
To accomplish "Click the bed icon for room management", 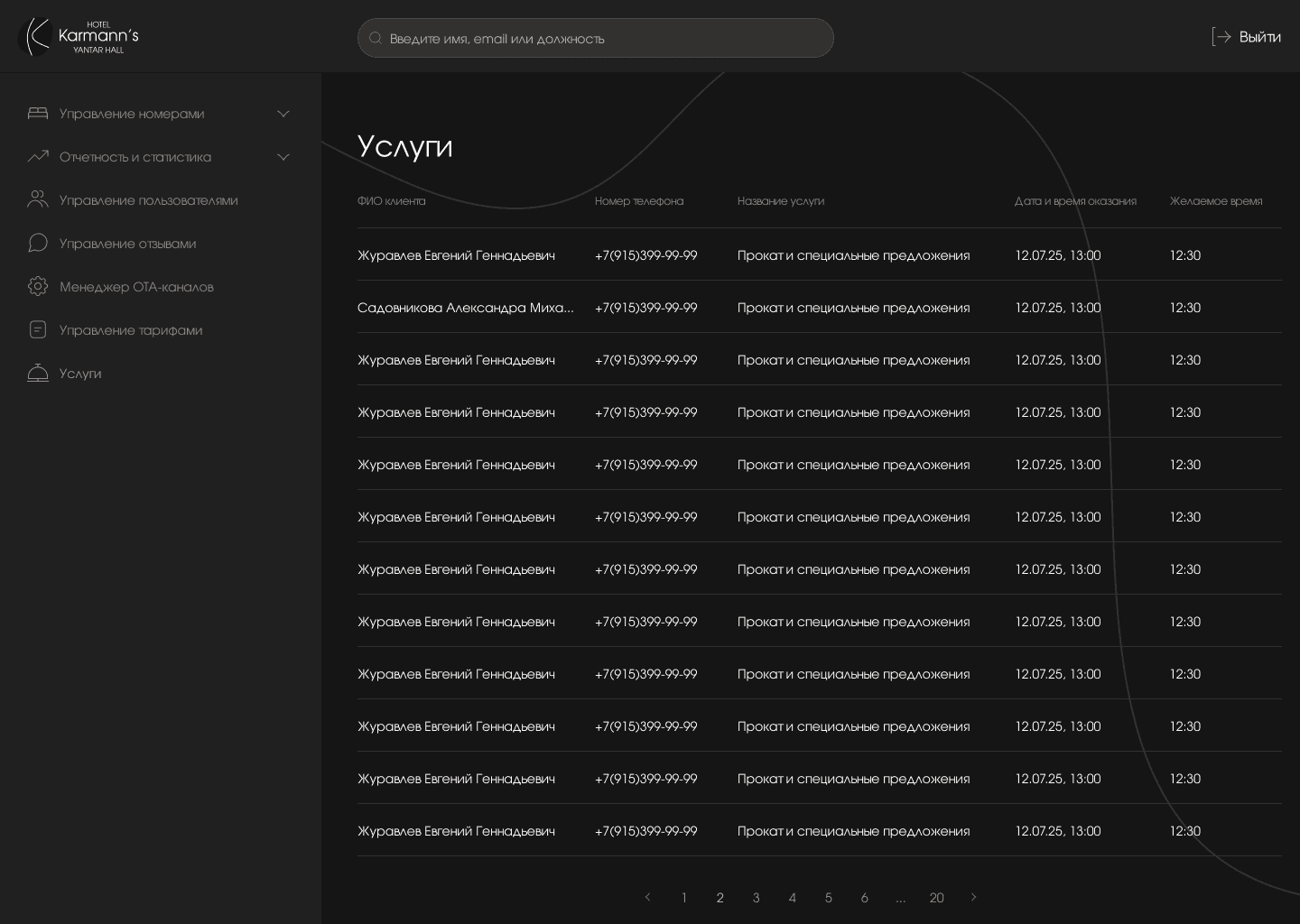I will tap(38, 114).
